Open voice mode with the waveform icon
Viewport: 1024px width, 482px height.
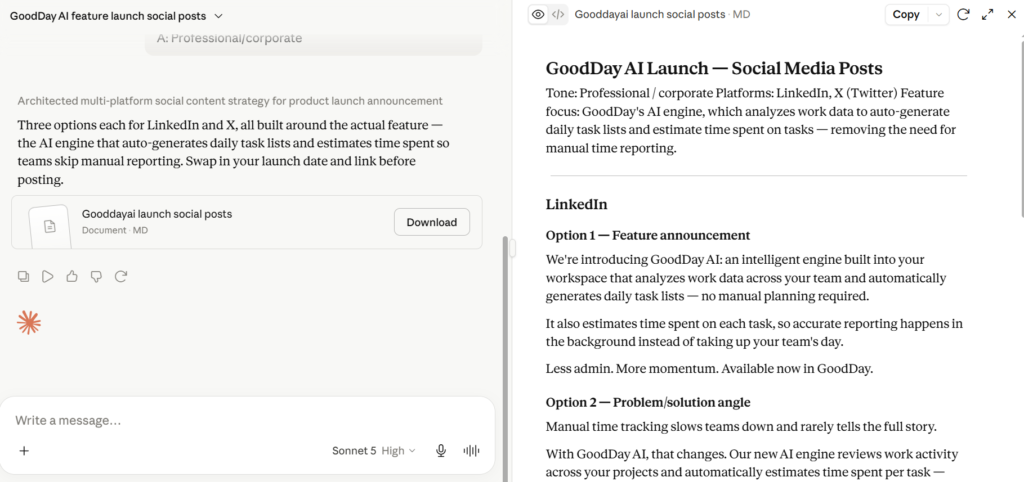(471, 451)
